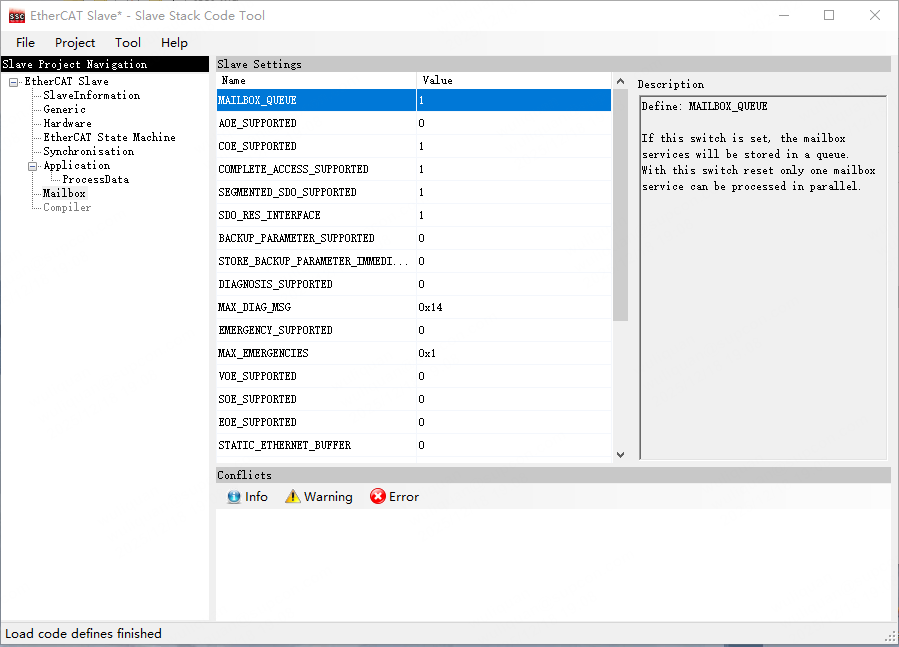Collapse the EtherCAT Slave tree node
Image resolution: width=899 pixels, height=647 pixels.
click(x=13, y=83)
